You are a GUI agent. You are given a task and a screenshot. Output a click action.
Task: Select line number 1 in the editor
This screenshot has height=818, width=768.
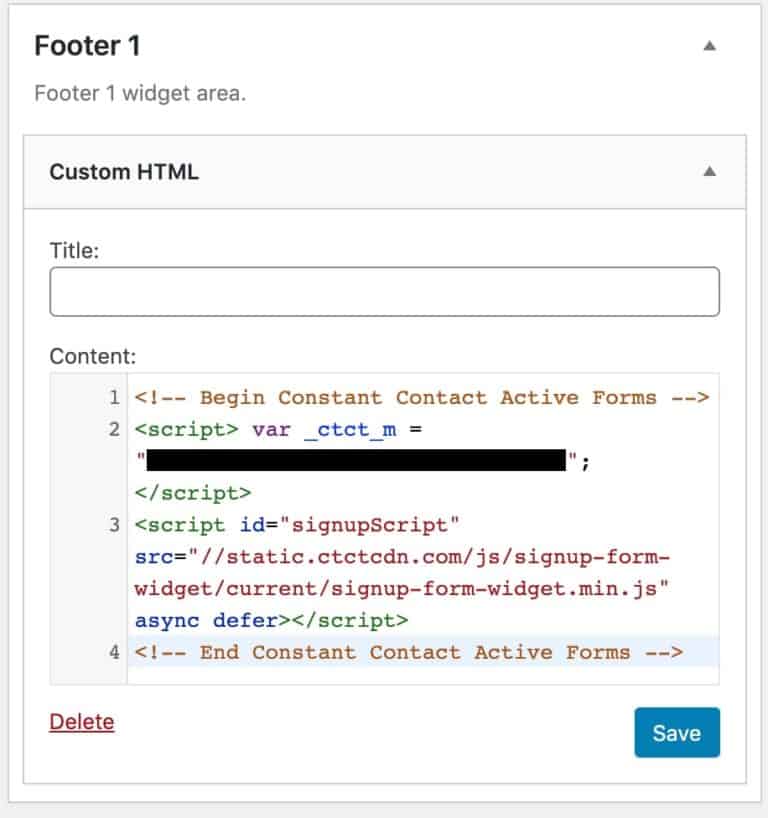click(115, 397)
